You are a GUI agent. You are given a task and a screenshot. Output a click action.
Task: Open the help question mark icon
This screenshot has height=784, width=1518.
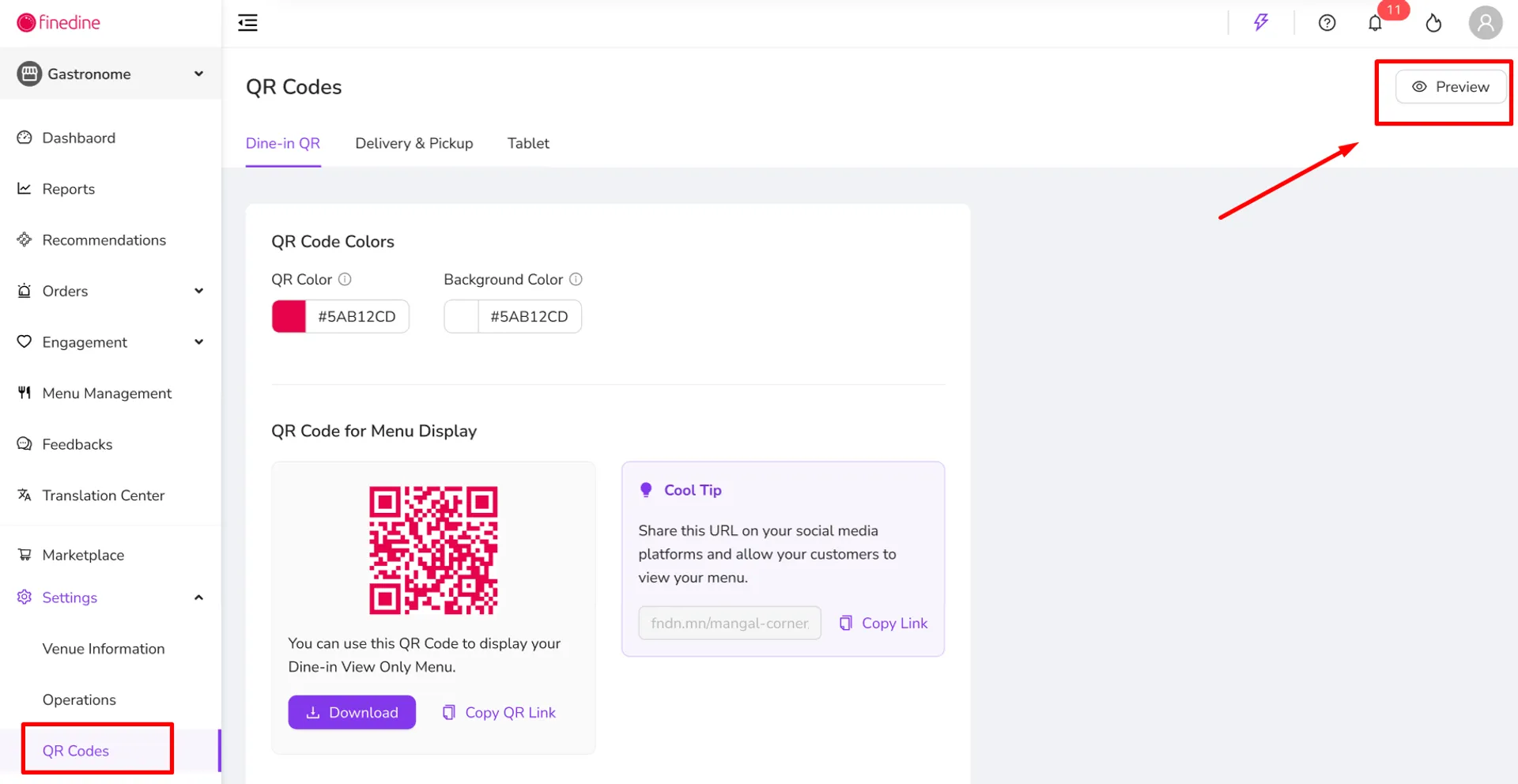(1327, 23)
